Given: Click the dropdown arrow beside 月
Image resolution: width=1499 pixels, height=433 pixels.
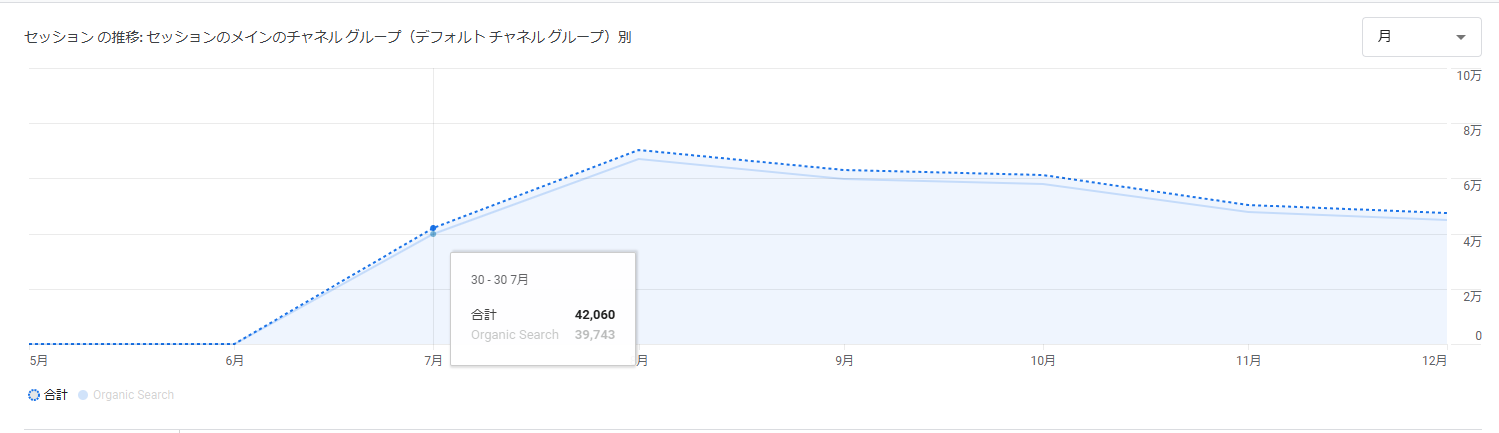Looking at the screenshot, I should tap(1461, 38).
